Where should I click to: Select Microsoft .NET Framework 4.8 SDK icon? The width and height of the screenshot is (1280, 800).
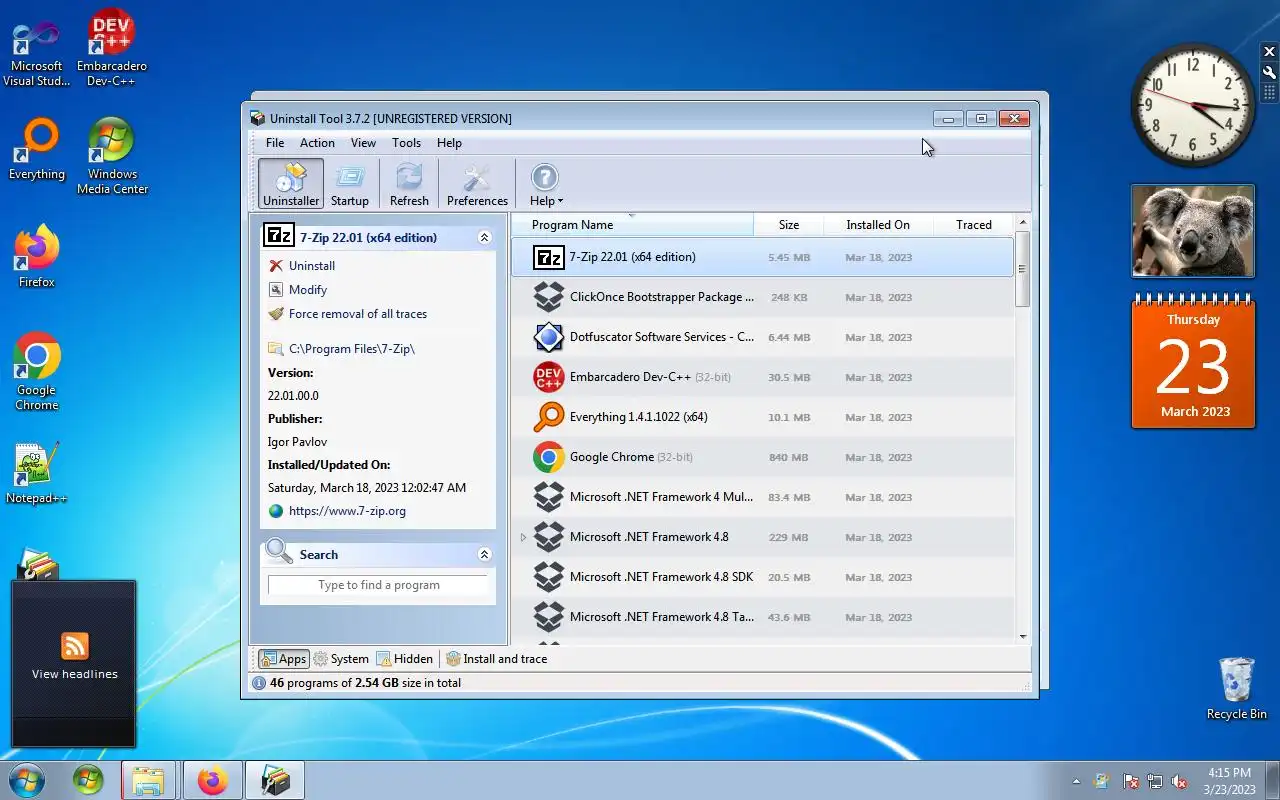[x=548, y=577]
